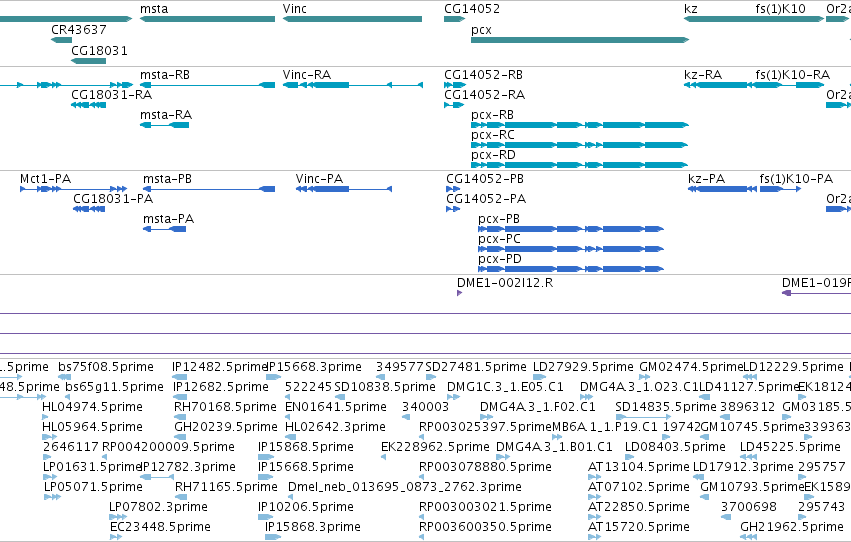This screenshot has width=851, height=542.
Task: Select the GH21962.5prime EST label
Action: click(792, 527)
